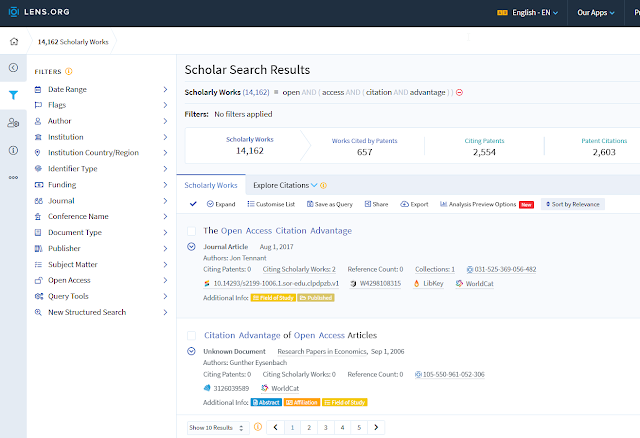Click the Affiliation tag on second result
The height and width of the screenshot is (438, 640).
pyautogui.click(x=302, y=402)
